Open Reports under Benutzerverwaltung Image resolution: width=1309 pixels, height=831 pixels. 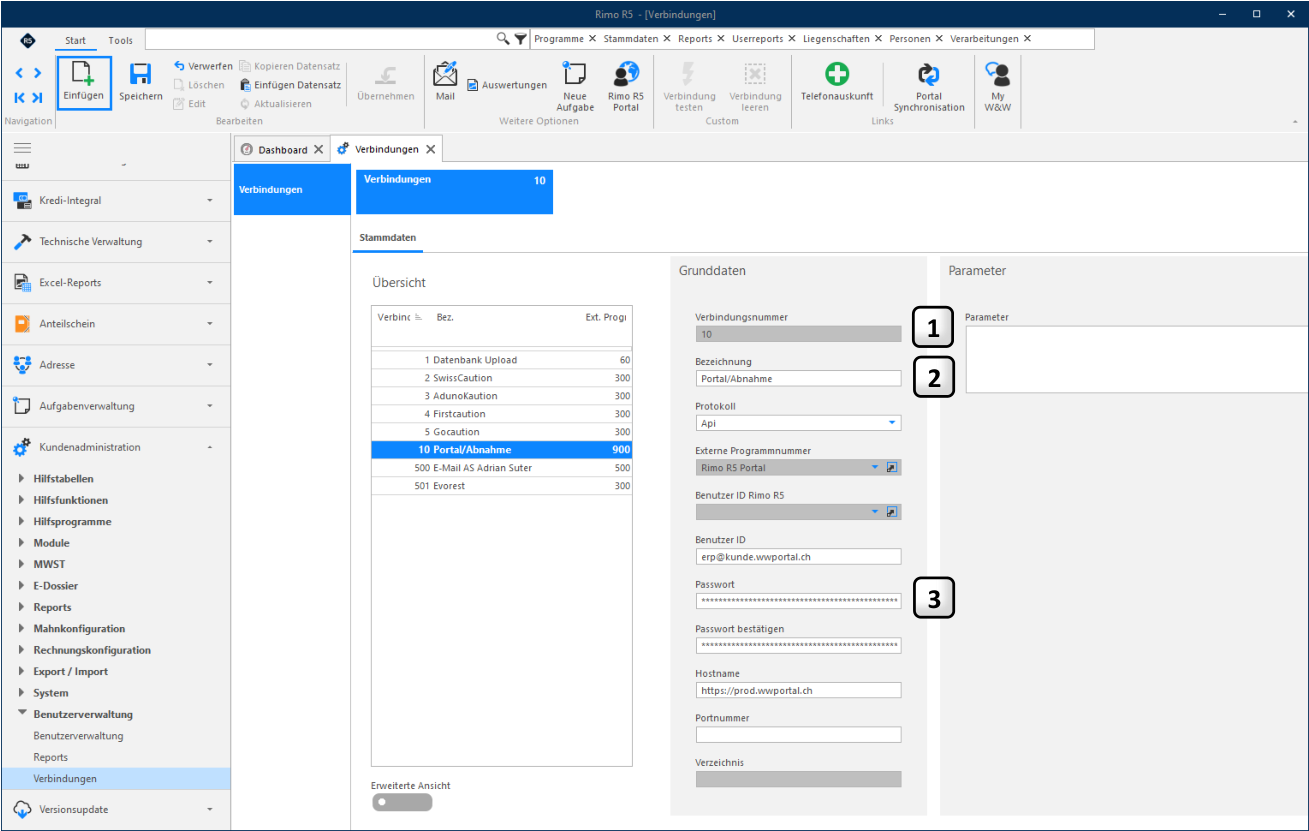click(x=51, y=757)
